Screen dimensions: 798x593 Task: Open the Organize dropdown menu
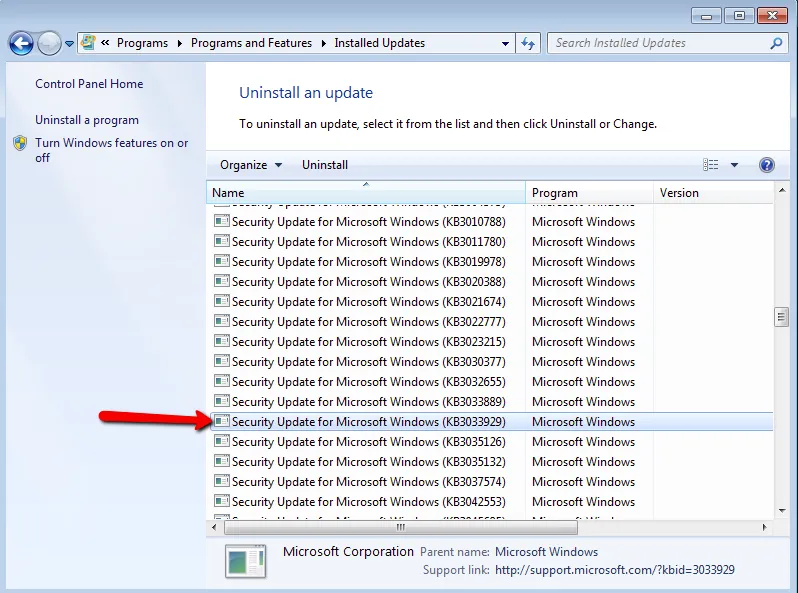point(251,165)
